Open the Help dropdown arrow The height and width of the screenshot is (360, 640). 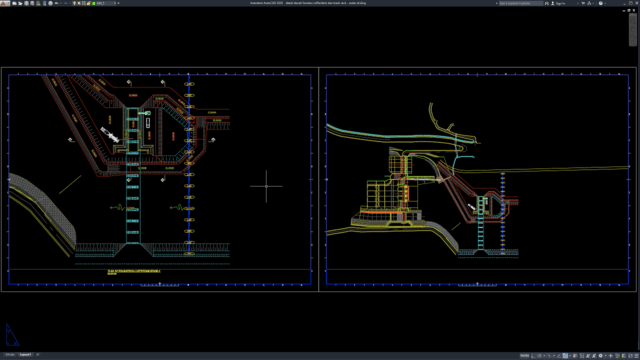tap(605, 3)
